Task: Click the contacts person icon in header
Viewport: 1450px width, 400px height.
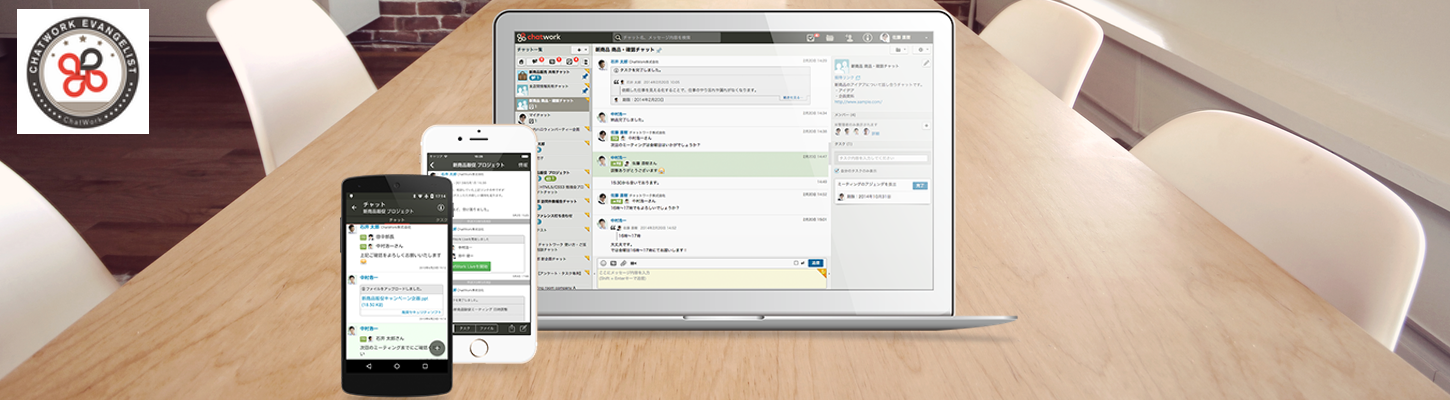Action: [x=847, y=37]
